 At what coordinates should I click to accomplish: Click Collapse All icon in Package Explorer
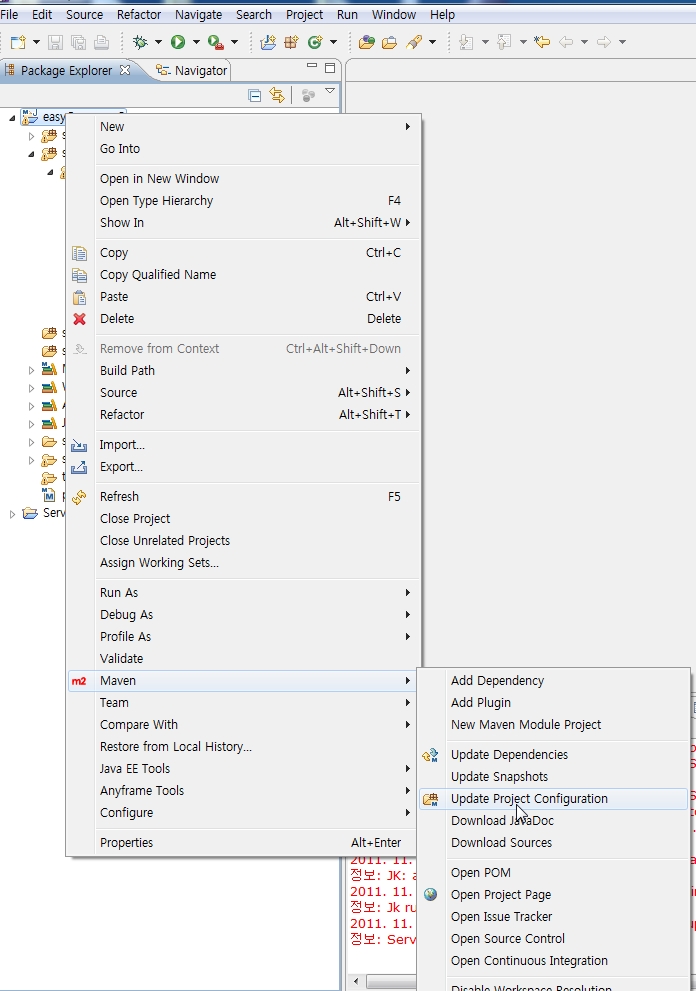point(255,95)
